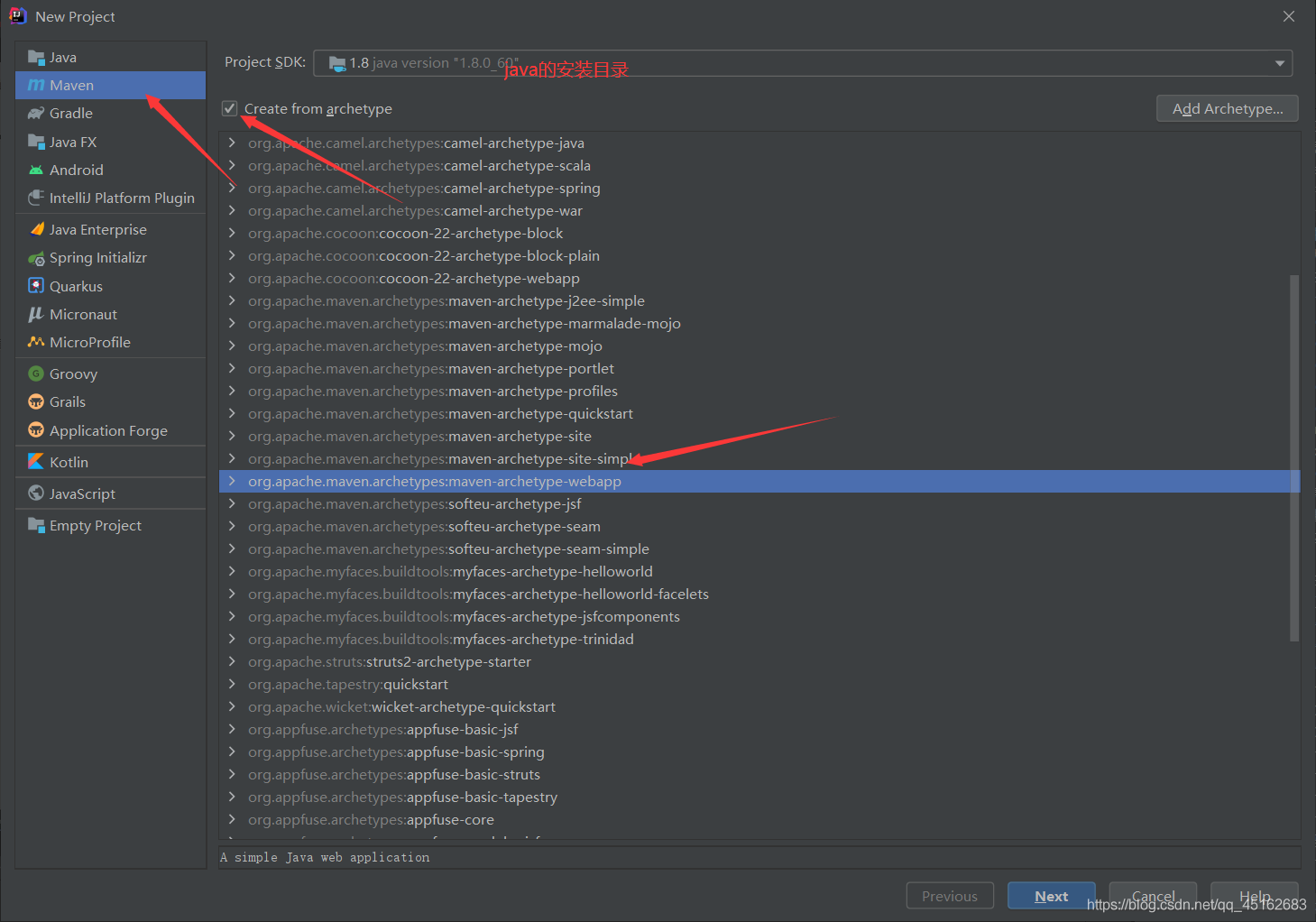Viewport: 1316px width, 922px height.
Task: Click the Grails icon
Action: tap(36, 402)
